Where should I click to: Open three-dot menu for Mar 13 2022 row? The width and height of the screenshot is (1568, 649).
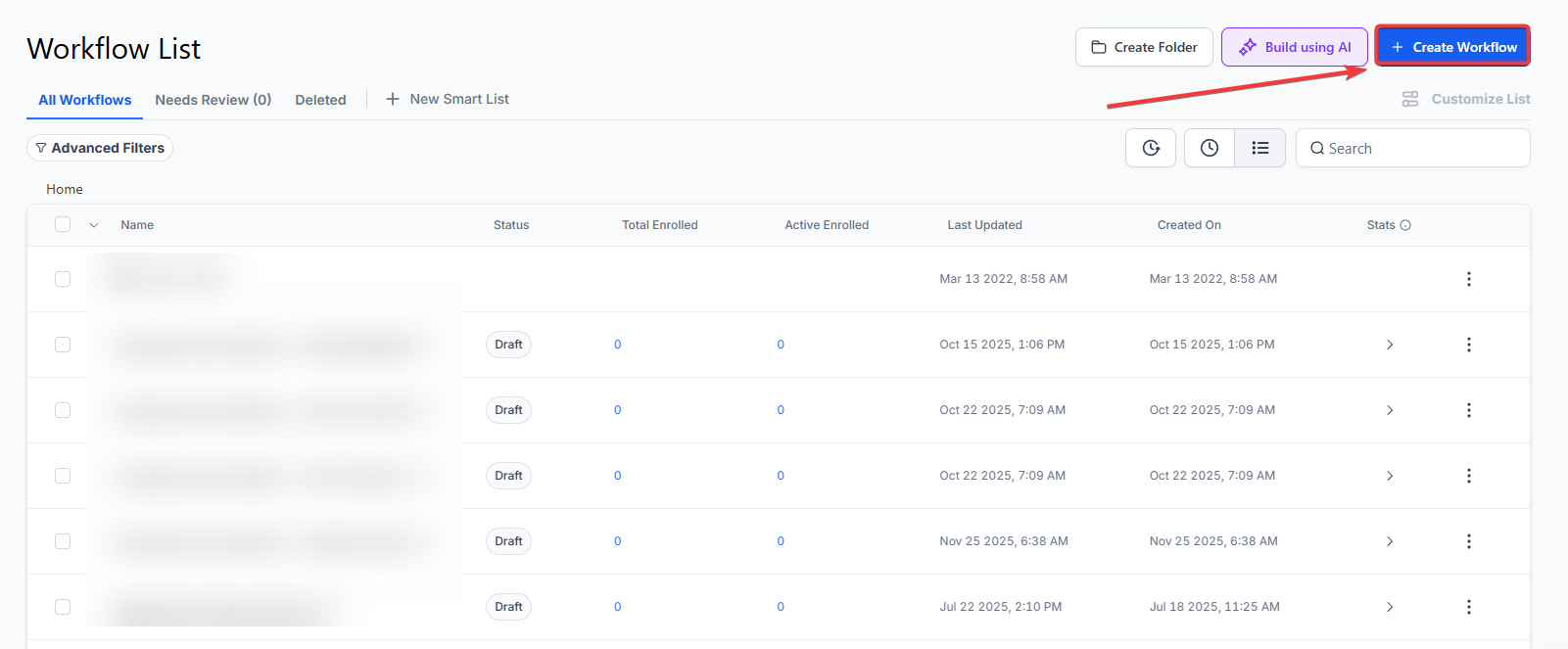[1468, 279]
